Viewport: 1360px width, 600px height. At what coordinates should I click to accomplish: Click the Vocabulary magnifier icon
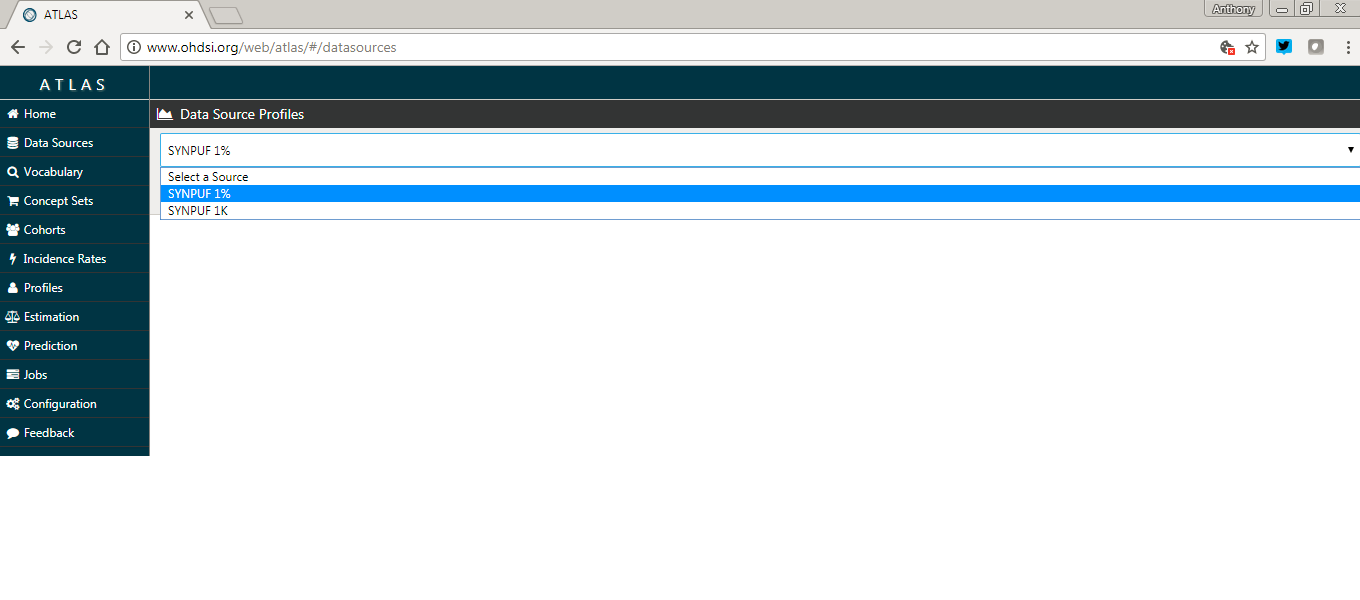pyautogui.click(x=13, y=172)
